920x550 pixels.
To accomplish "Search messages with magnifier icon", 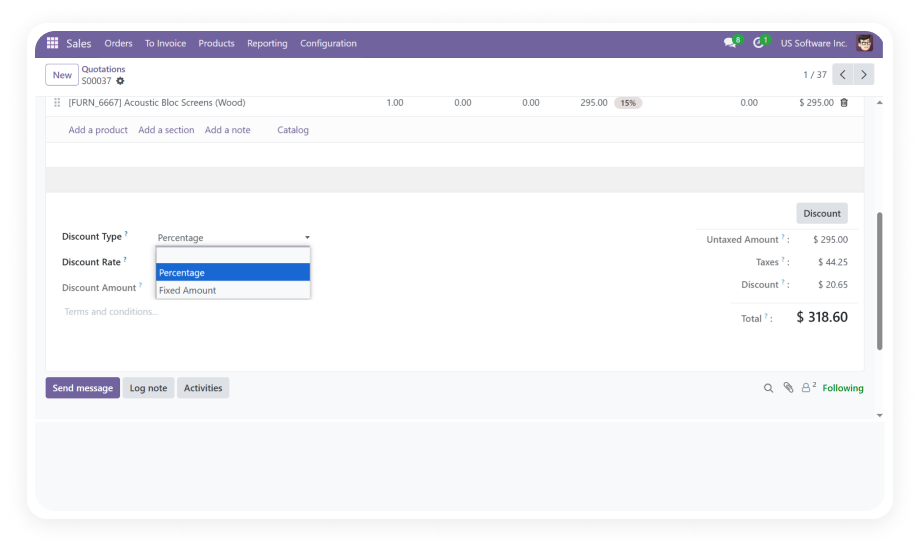I will coord(768,388).
